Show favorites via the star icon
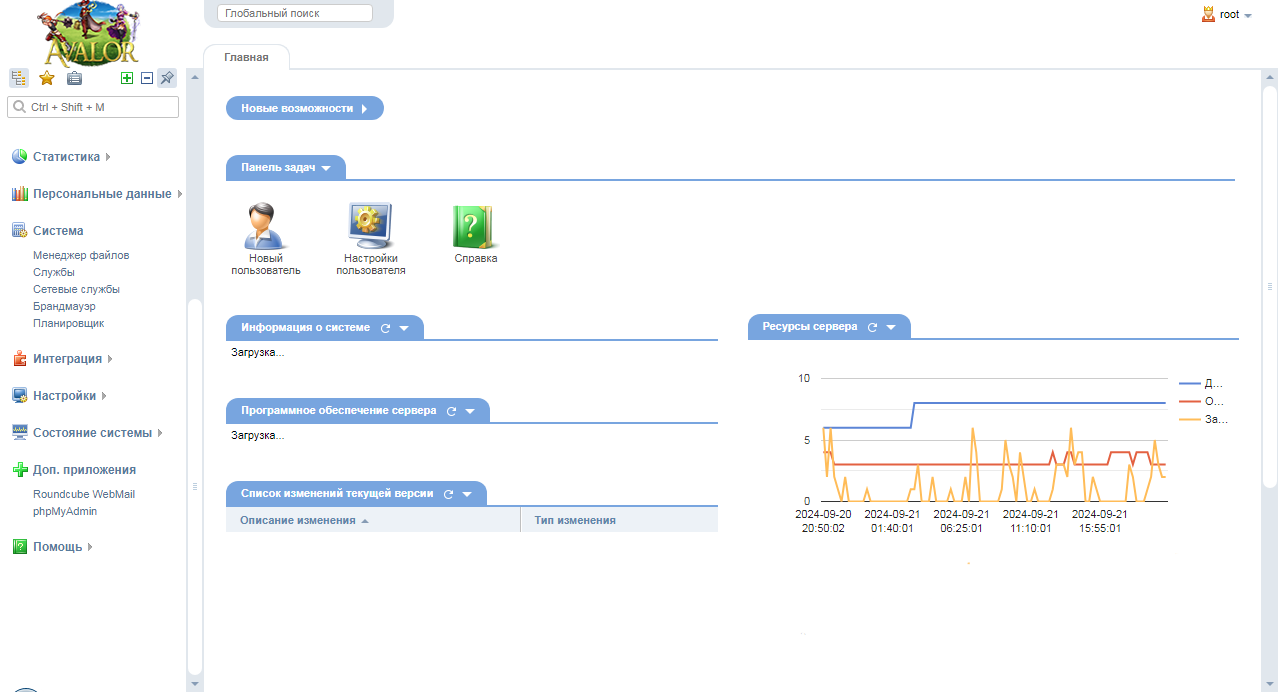This screenshot has width=1278, height=692. tap(46, 78)
